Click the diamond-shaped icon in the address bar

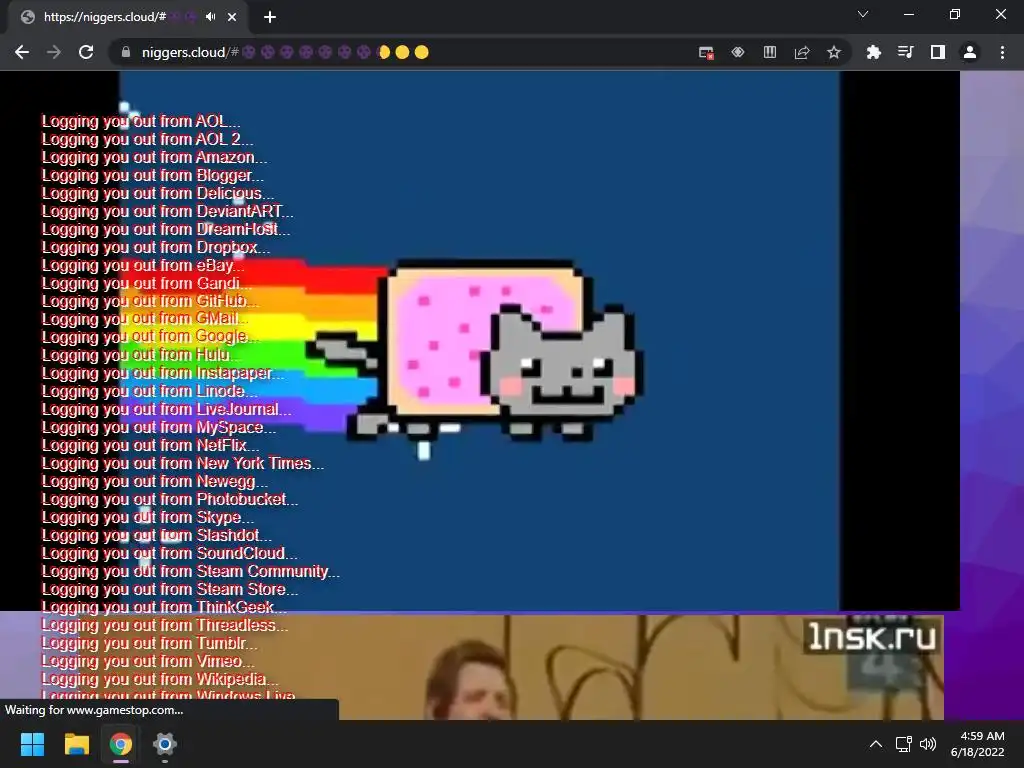tap(738, 52)
